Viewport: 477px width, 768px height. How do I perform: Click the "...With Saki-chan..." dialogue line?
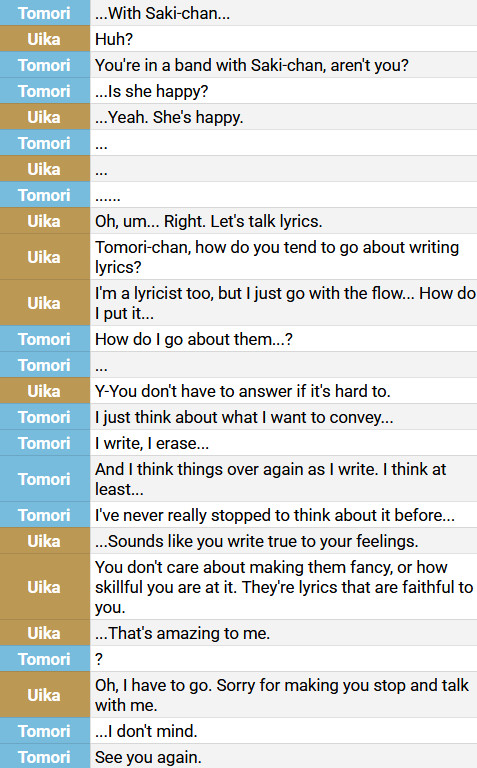[162, 13]
